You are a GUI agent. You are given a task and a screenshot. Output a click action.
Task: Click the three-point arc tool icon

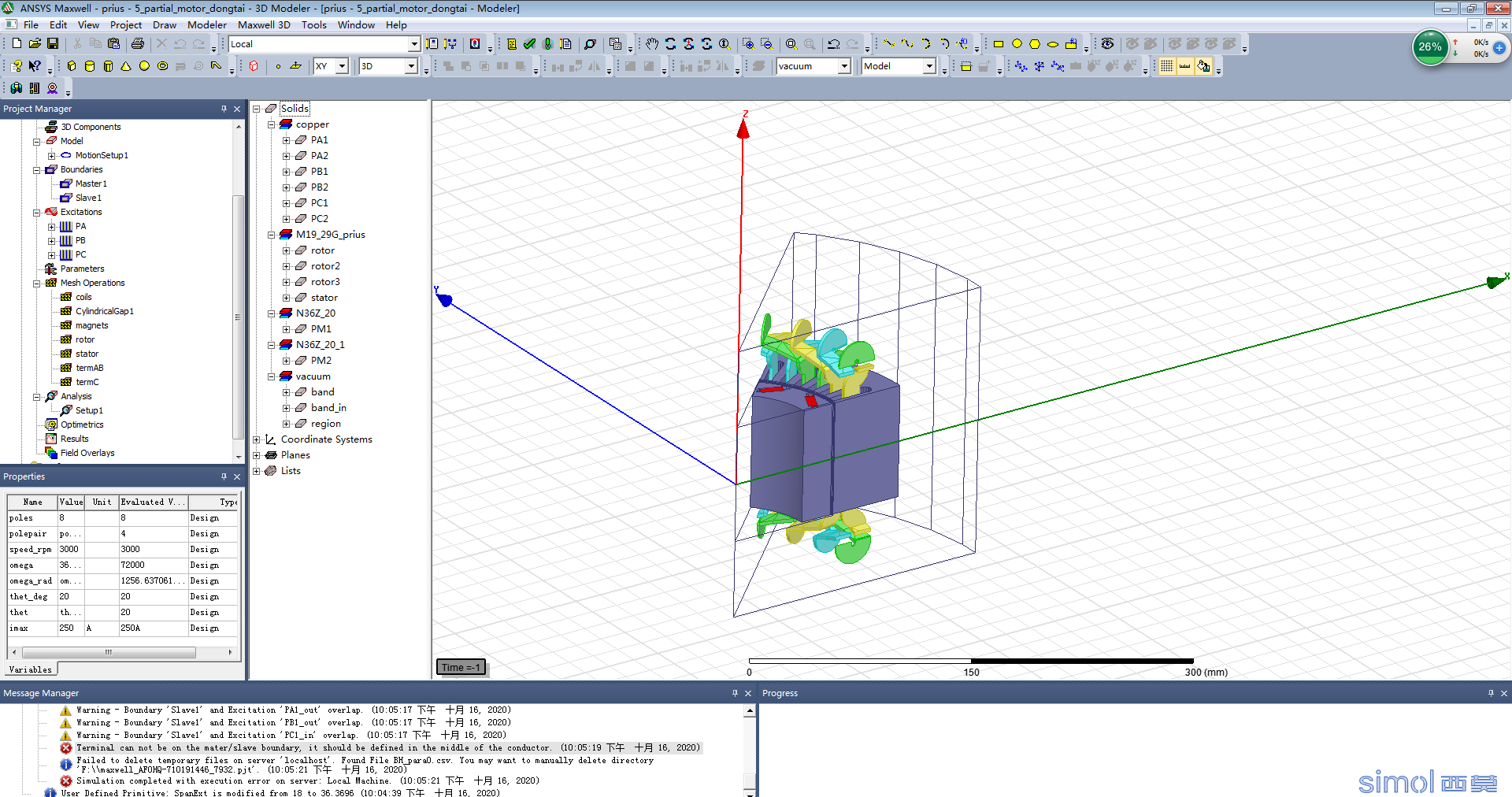925,44
